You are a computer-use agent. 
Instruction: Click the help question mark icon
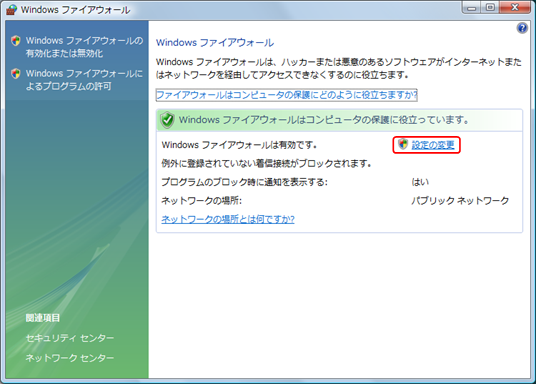click(x=522, y=28)
